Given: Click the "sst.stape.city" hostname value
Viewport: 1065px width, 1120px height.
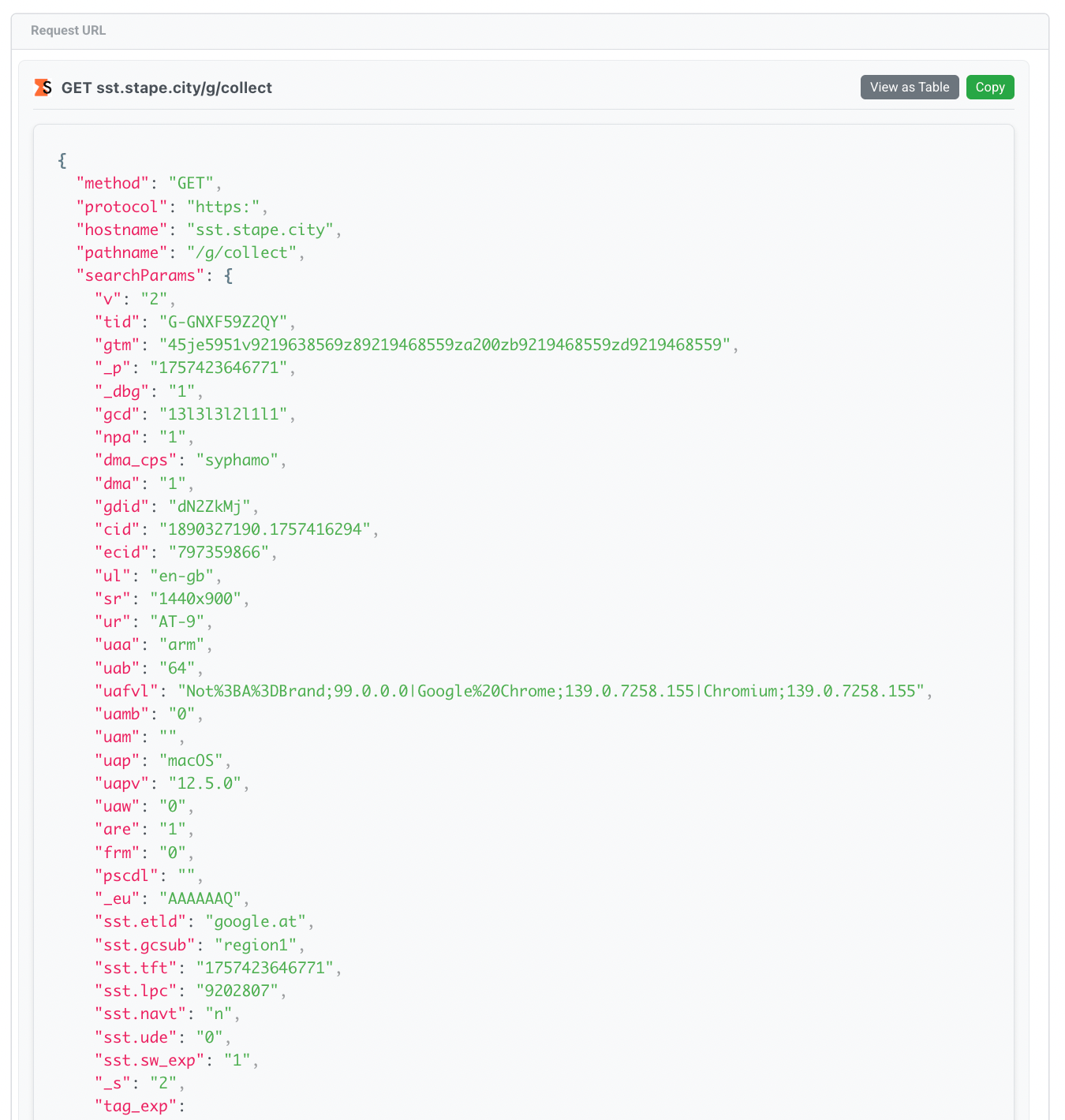Looking at the screenshot, I should (260, 230).
